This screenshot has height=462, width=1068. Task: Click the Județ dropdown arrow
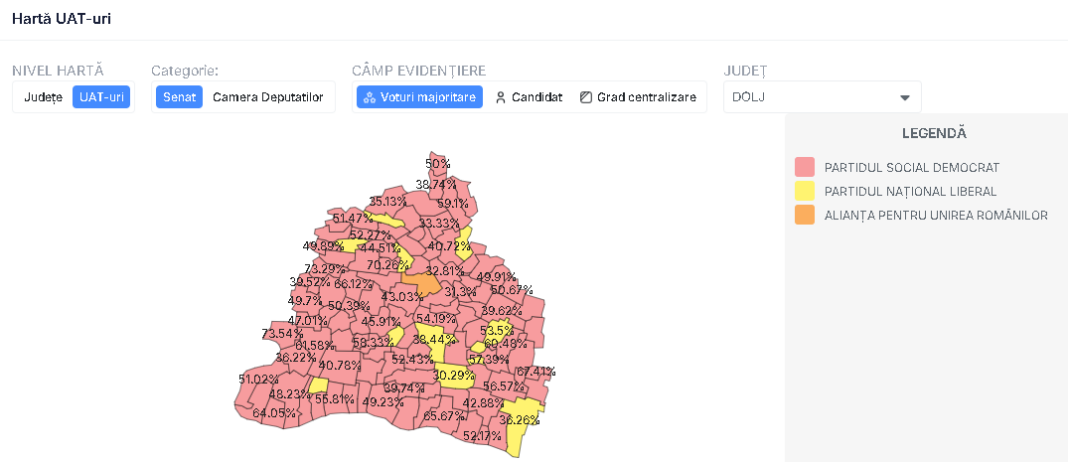point(905,97)
